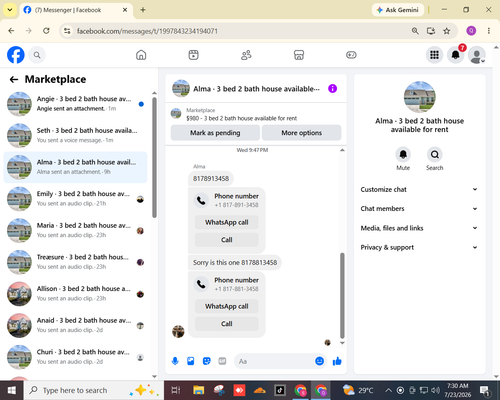
Task: Record a voice clip with microphone icon
Action: (175, 361)
